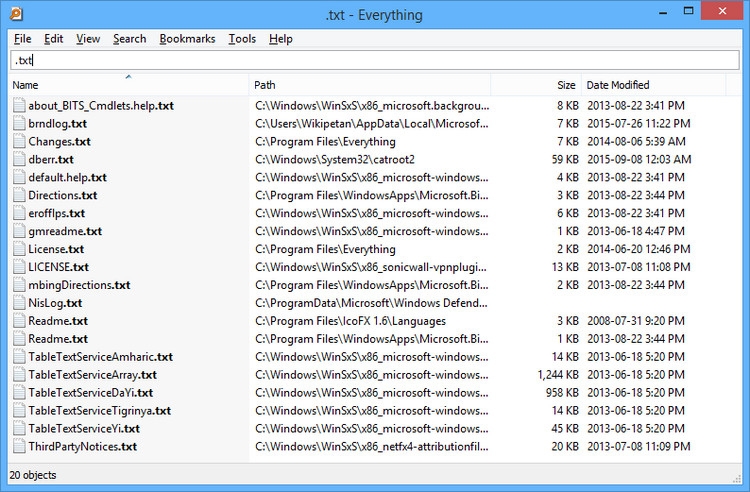Screen dimensions: 750x492
Task: Click path C:\Windows\System32\catroot2
Action: (x=335, y=160)
